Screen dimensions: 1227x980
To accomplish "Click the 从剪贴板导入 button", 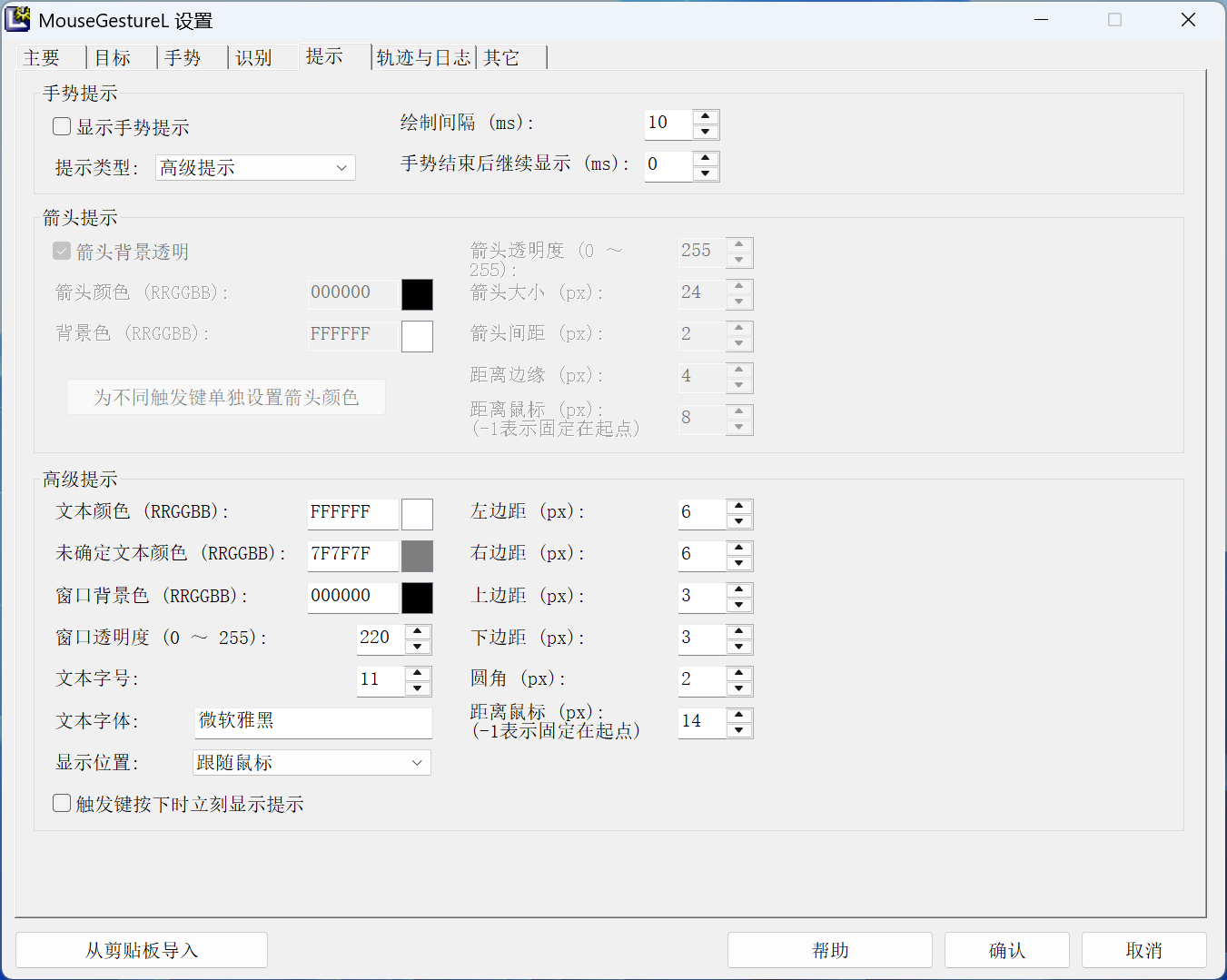I will tap(142, 949).
